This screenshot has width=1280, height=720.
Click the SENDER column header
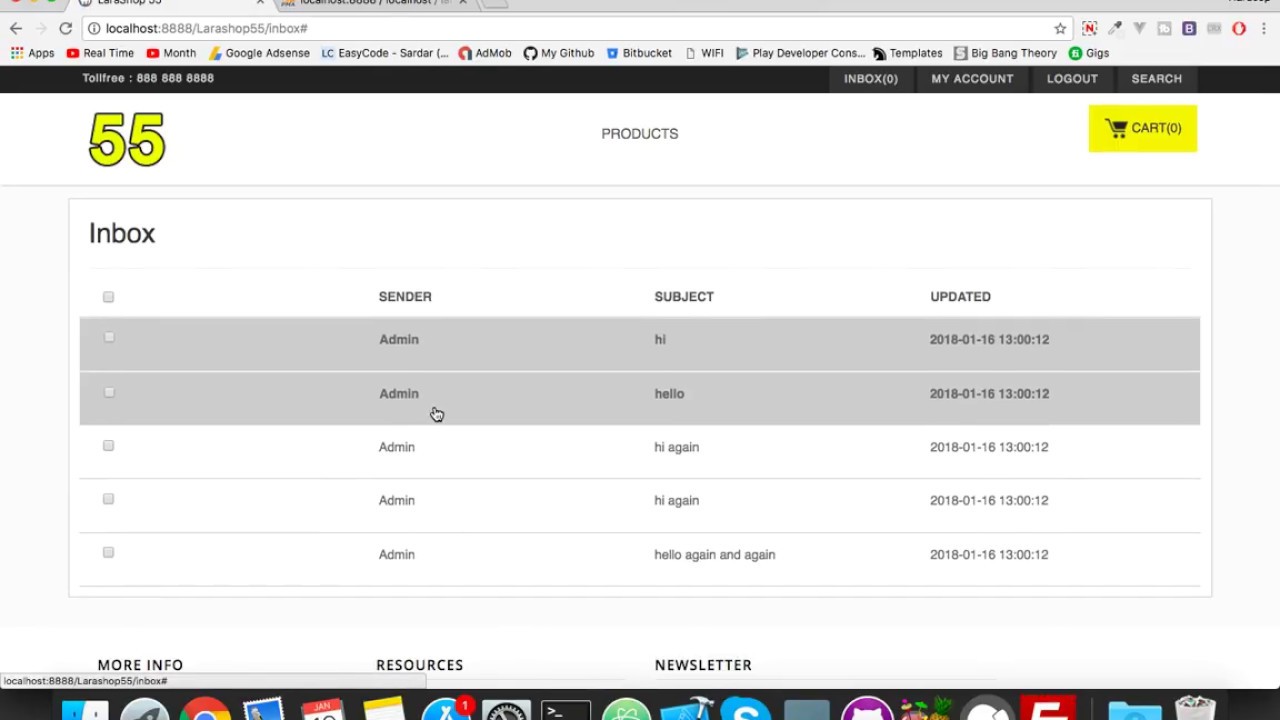[405, 297]
